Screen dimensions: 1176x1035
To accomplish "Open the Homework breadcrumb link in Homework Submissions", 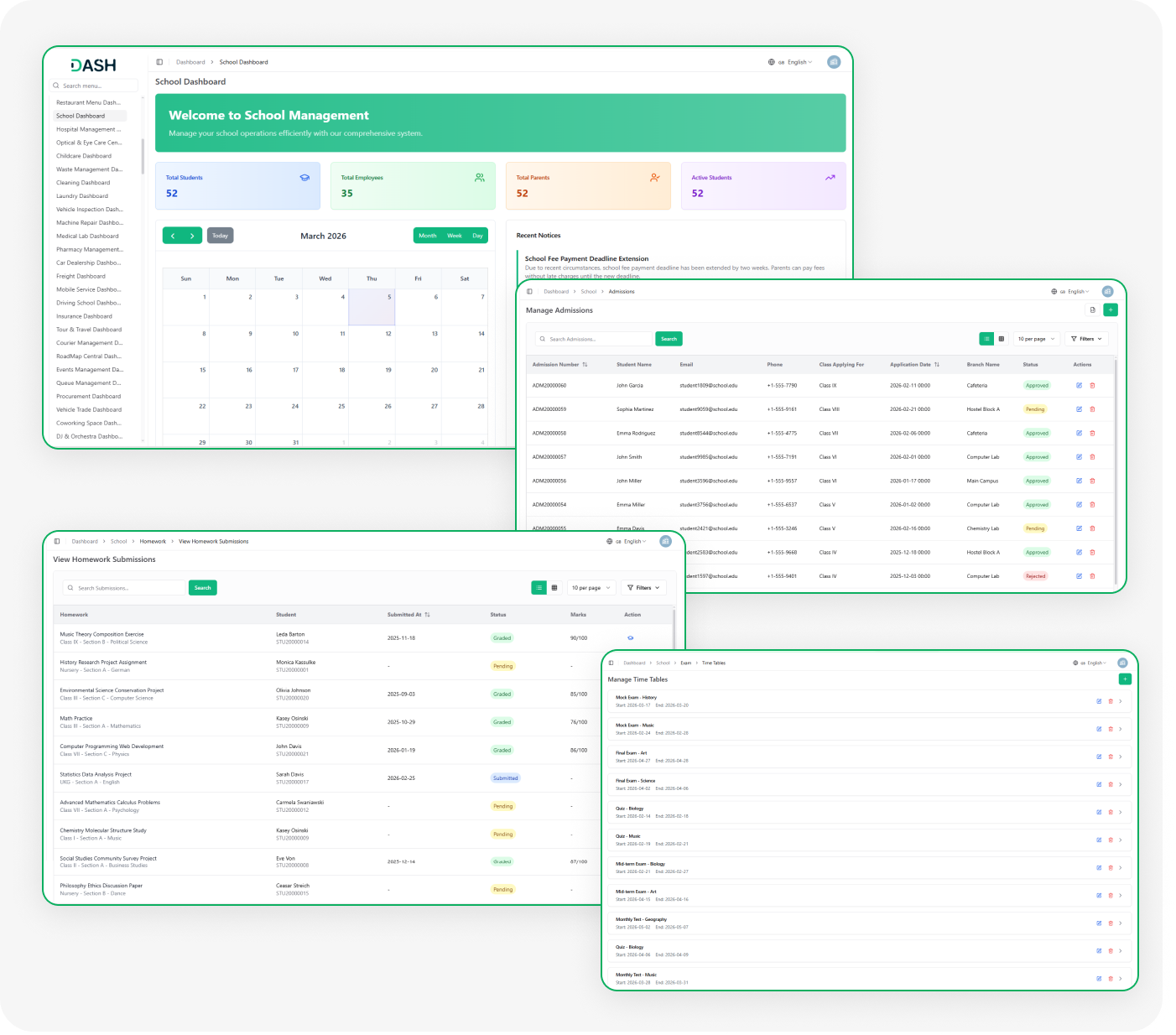I will click(x=153, y=542).
